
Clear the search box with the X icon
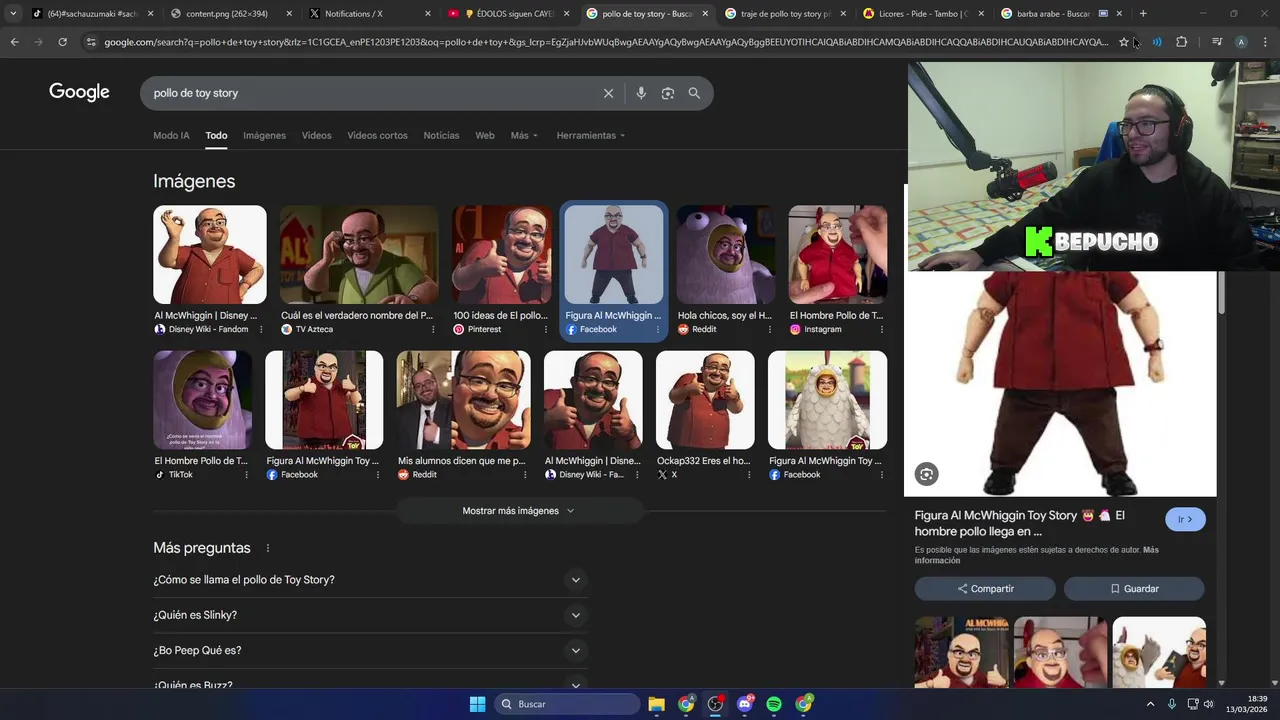point(608,93)
